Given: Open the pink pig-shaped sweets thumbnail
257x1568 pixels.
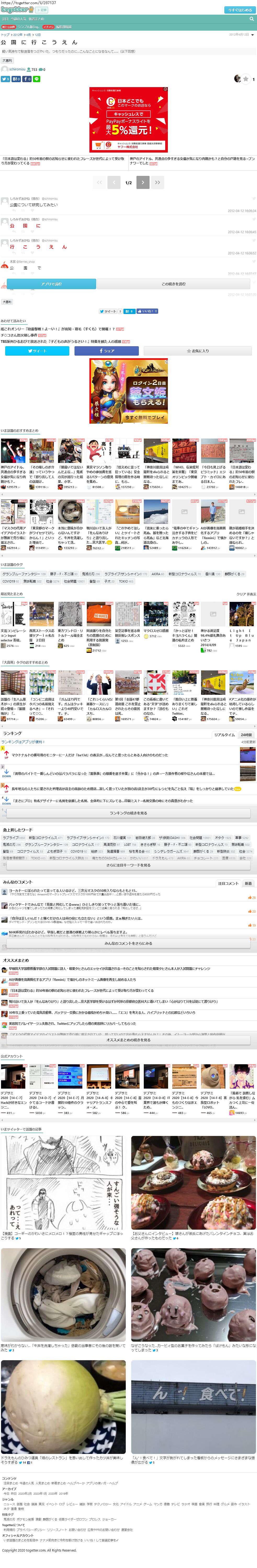Looking at the screenshot, I should (193, 1295).
